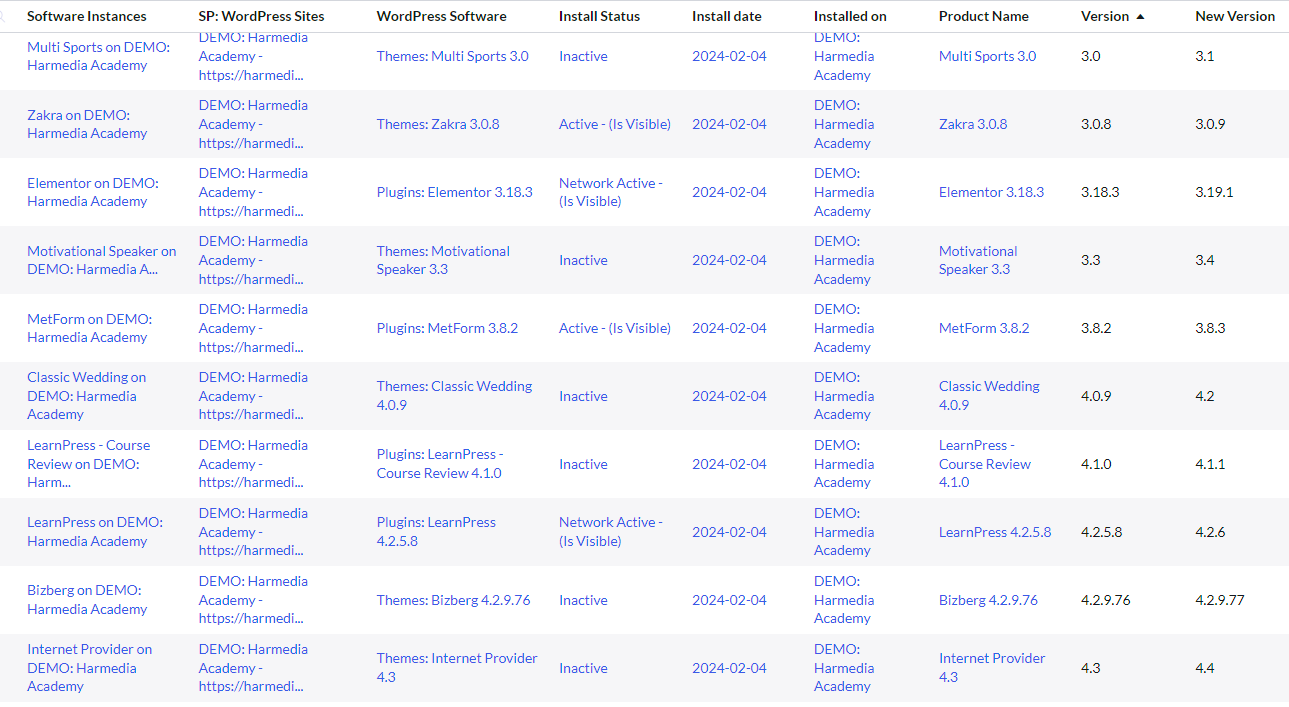
Task: Open Motivational Speaker 3.3 product name link
Action: click(977, 260)
